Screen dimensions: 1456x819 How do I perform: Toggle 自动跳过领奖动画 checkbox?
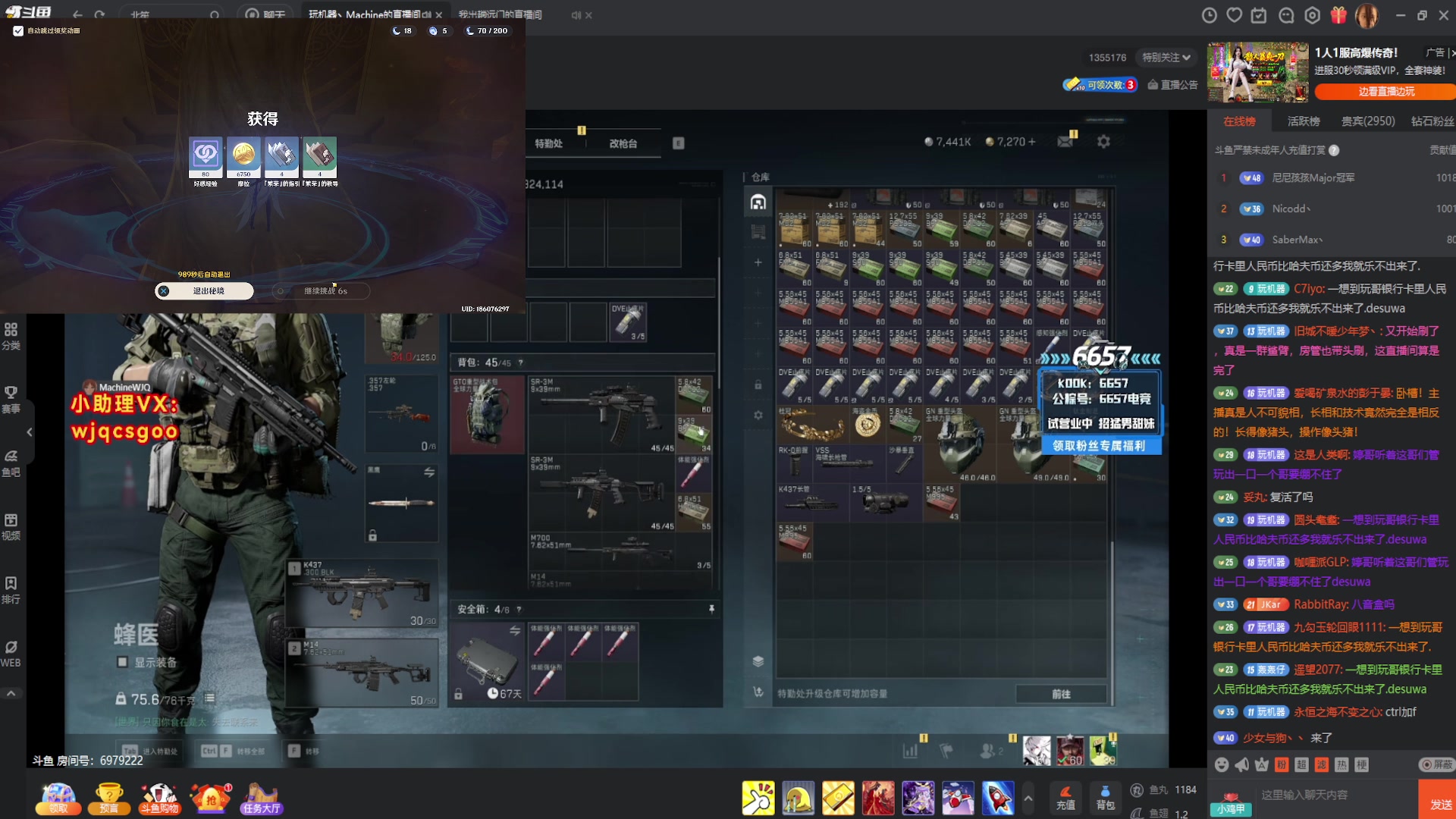pos(18,31)
